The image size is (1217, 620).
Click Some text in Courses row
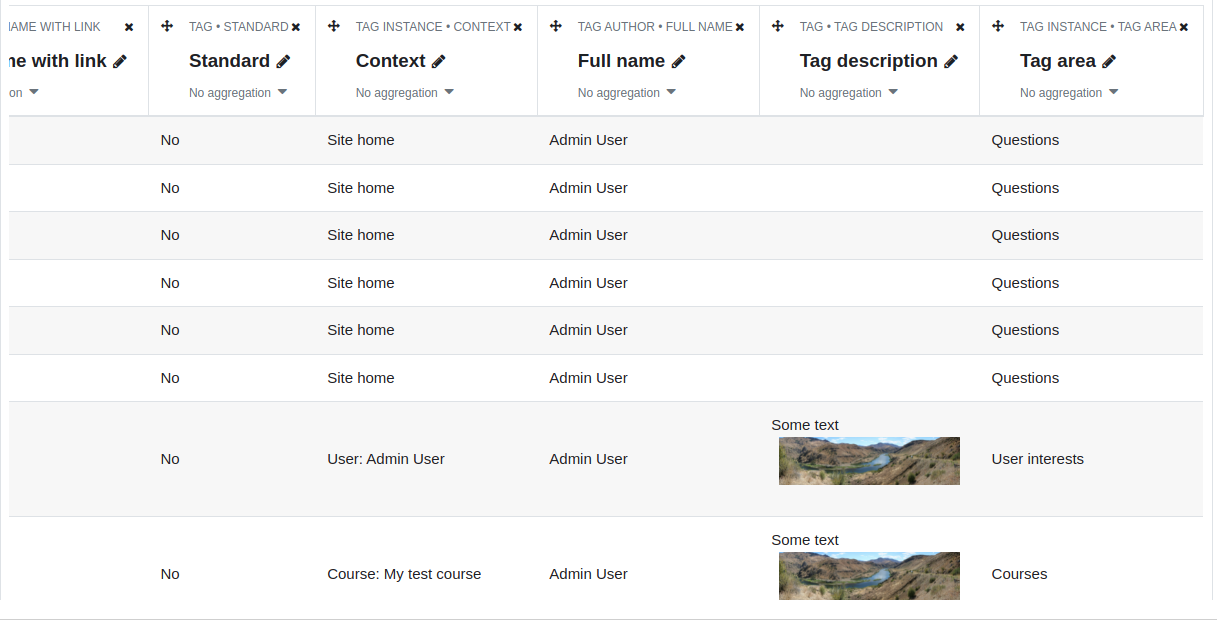(805, 540)
